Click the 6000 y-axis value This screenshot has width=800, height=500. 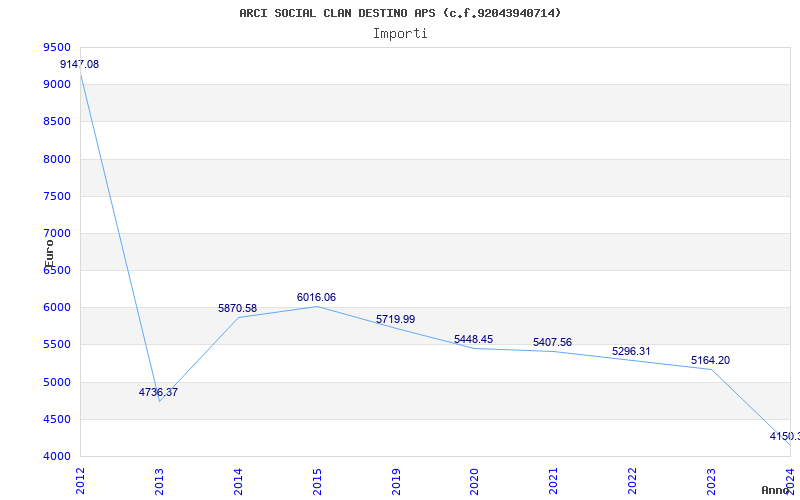tap(57, 308)
